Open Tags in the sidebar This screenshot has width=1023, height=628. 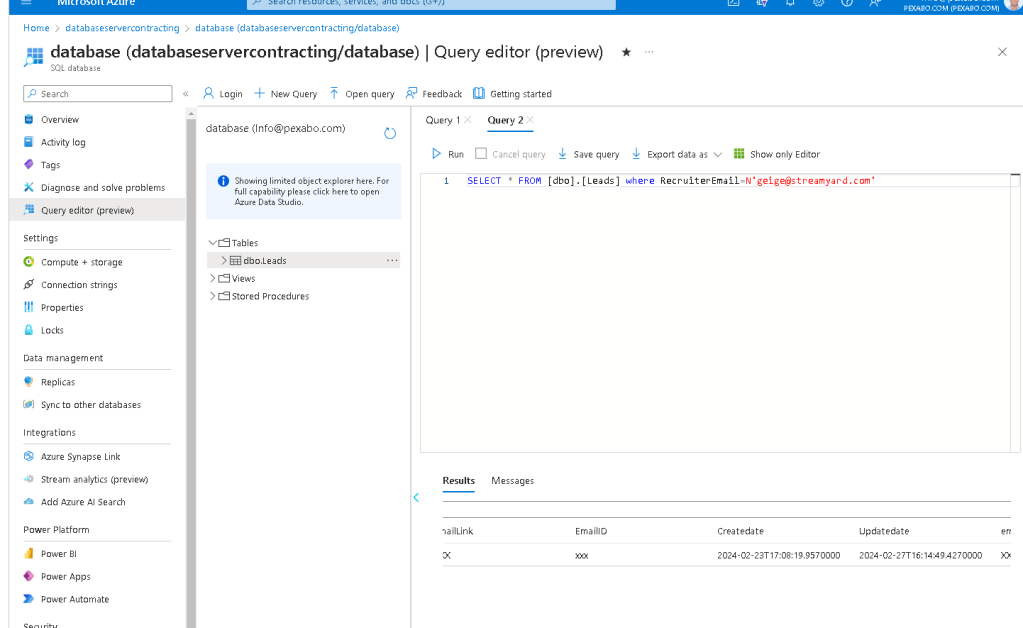[x=50, y=165]
